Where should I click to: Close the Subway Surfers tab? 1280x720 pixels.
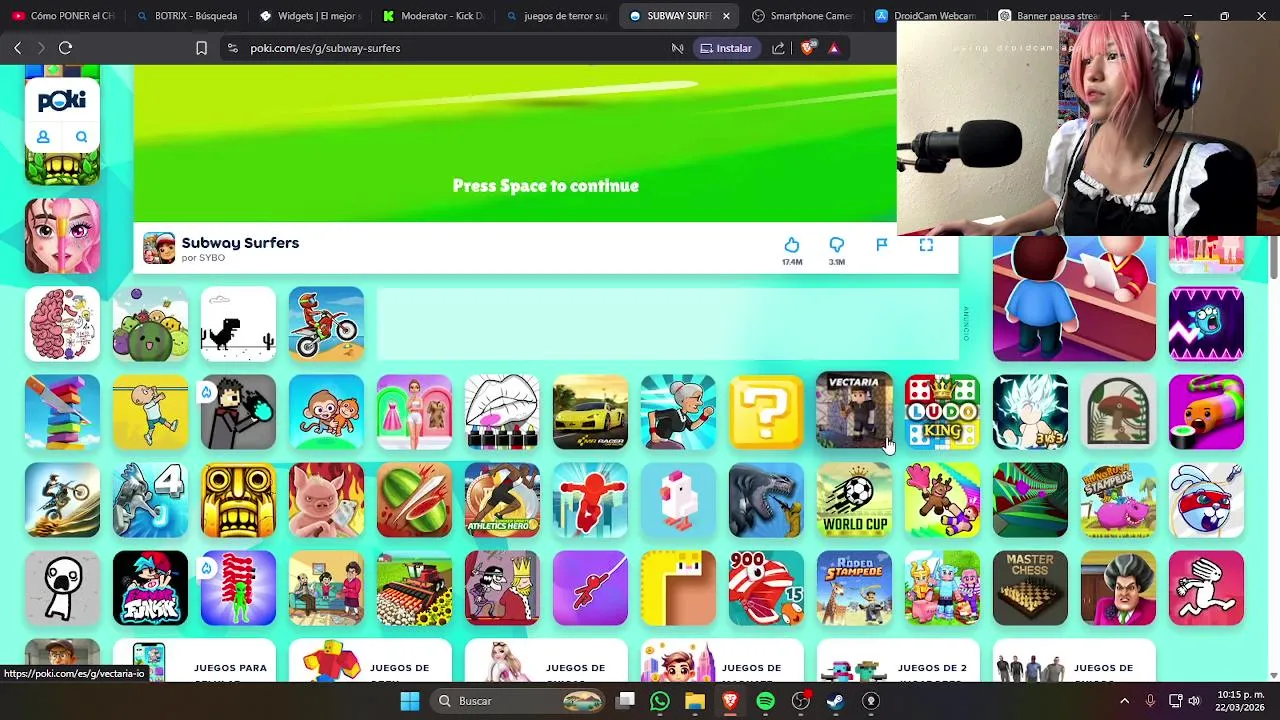(726, 16)
